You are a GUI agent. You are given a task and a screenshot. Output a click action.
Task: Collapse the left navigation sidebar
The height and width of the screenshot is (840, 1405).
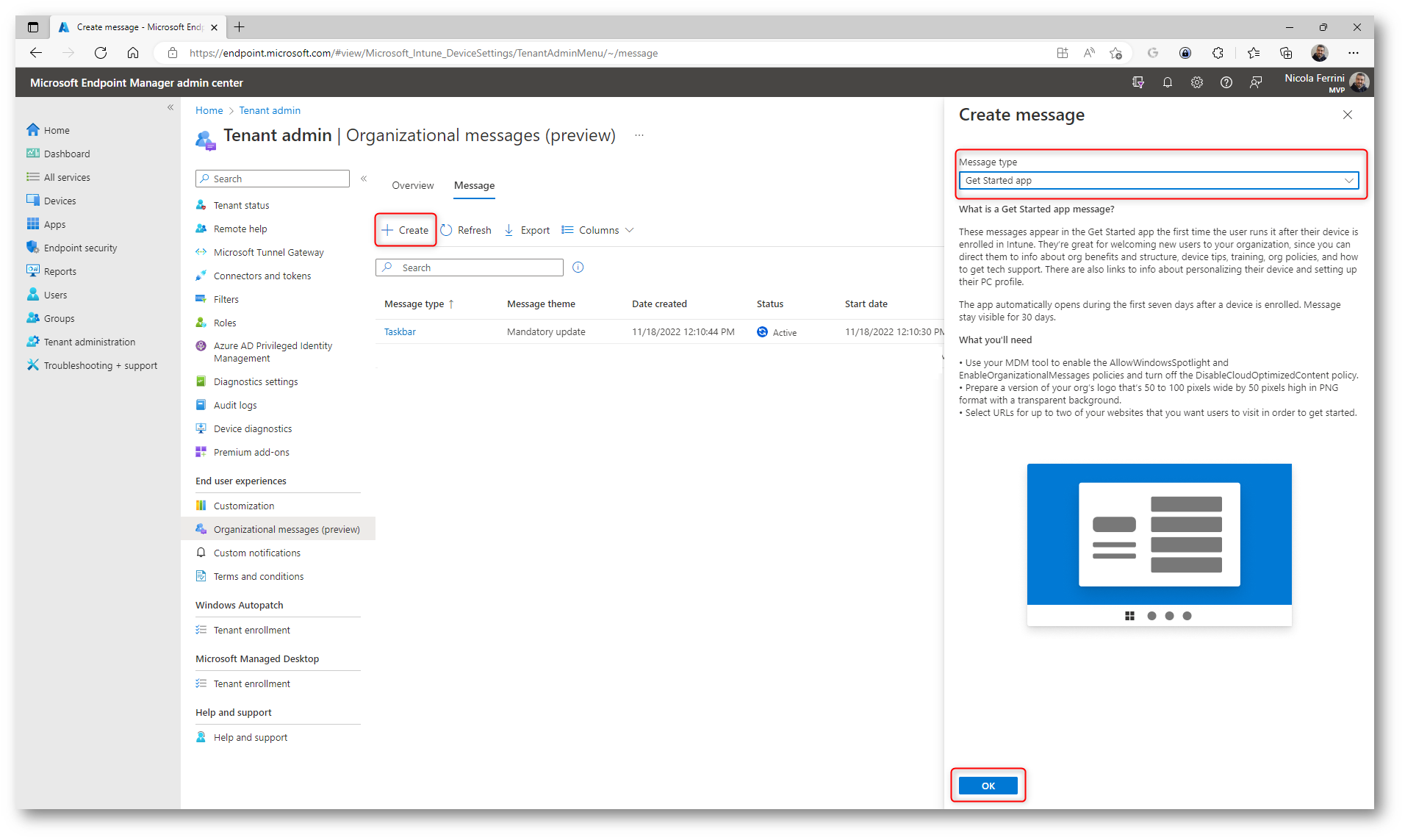[x=170, y=107]
